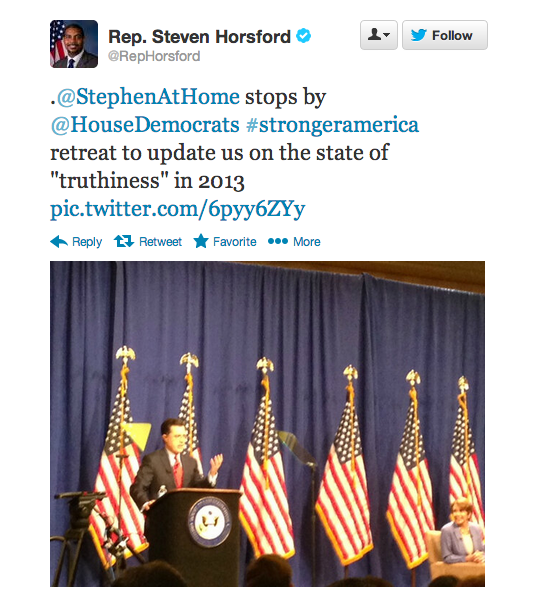Screen dimensions: 537x600
Task: Visit the @StephenAtHome mention
Action: [x=148, y=96]
